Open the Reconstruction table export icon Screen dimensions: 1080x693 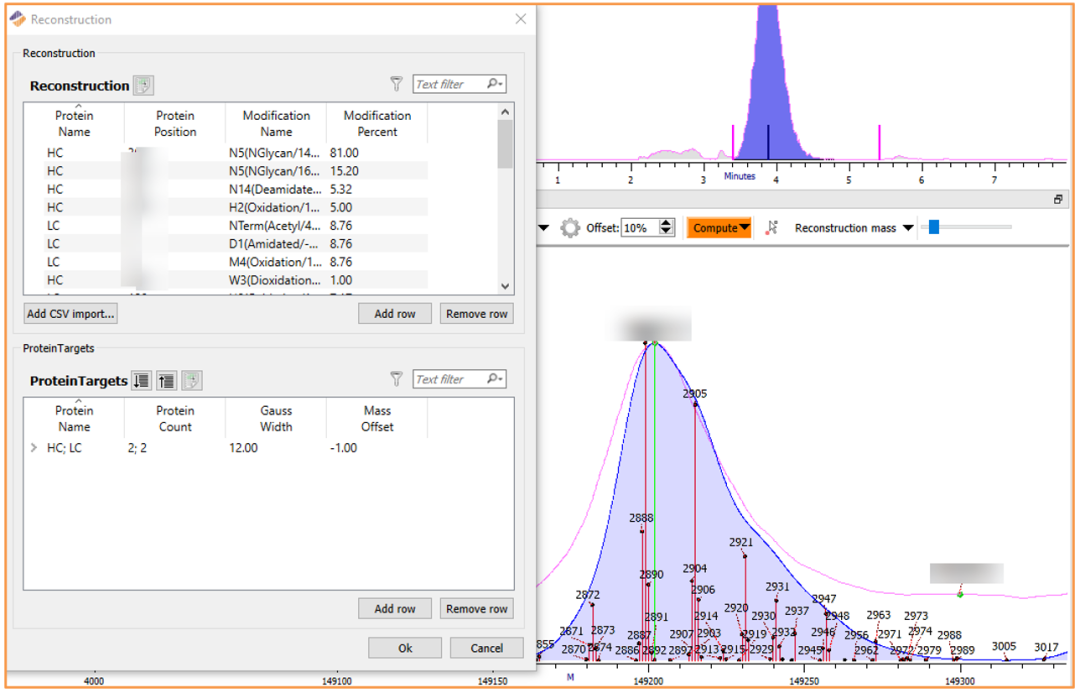coord(143,85)
